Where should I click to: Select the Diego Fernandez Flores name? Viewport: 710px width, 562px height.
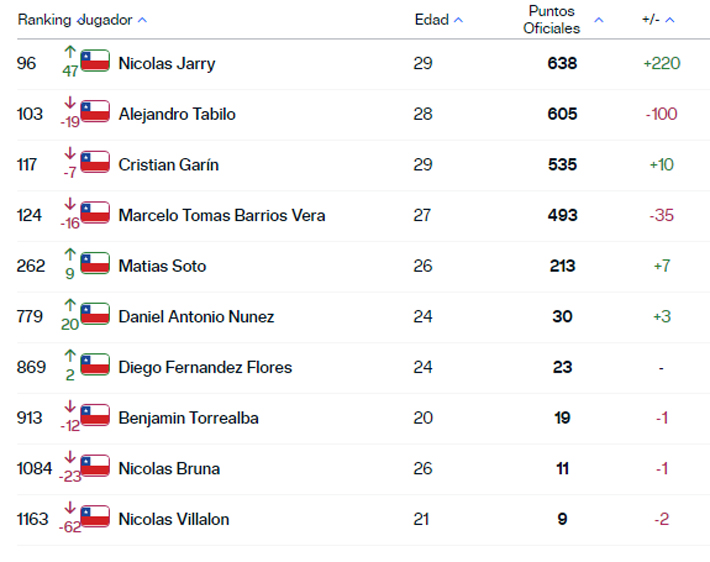[x=205, y=367]
